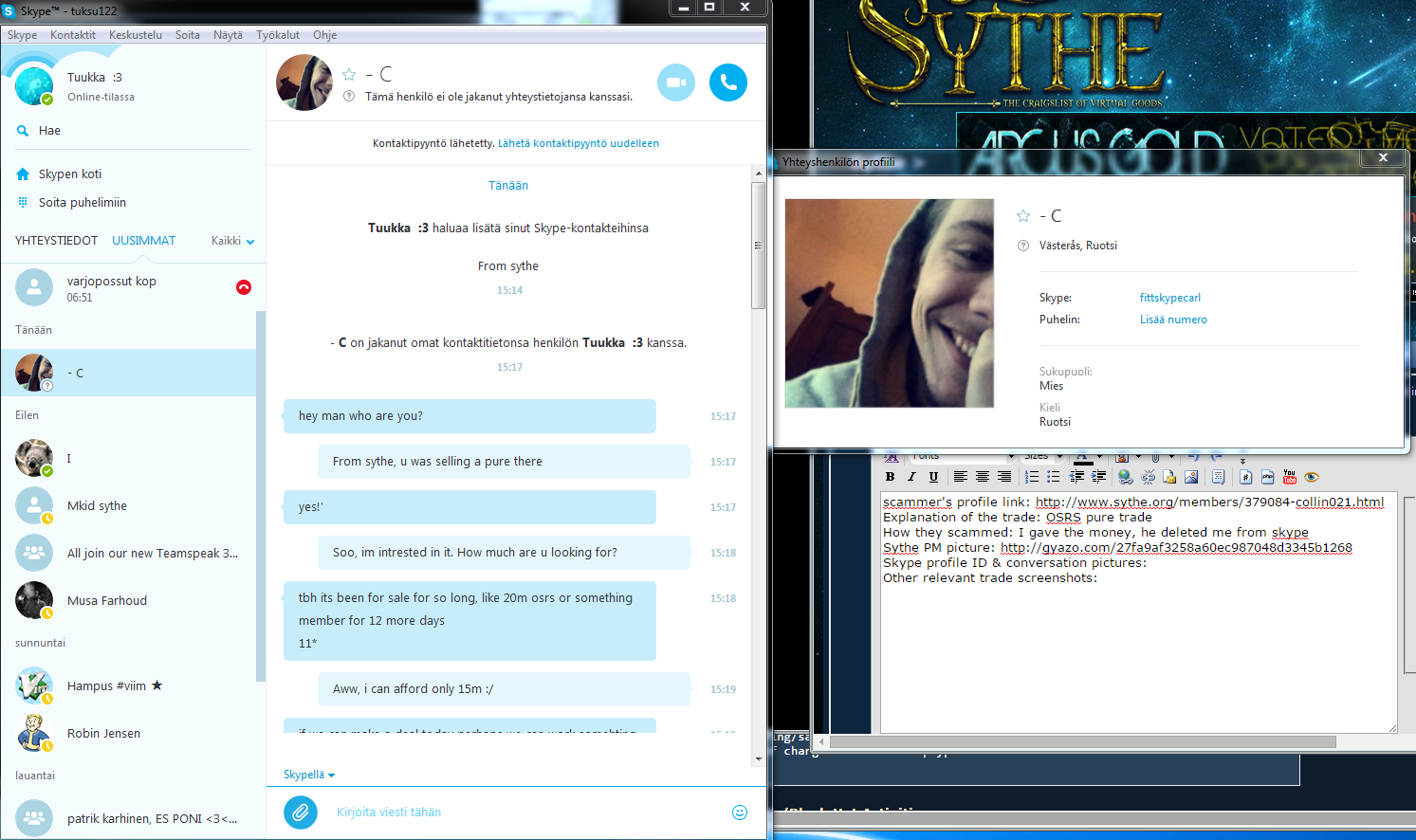
Task: Open the Keskustelu menu
Action: point(136,35)
